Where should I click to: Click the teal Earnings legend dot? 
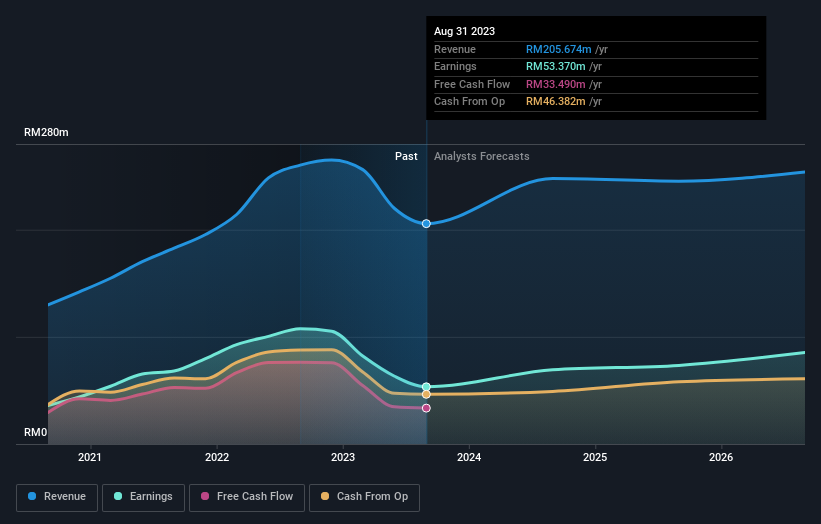(118, 496)
